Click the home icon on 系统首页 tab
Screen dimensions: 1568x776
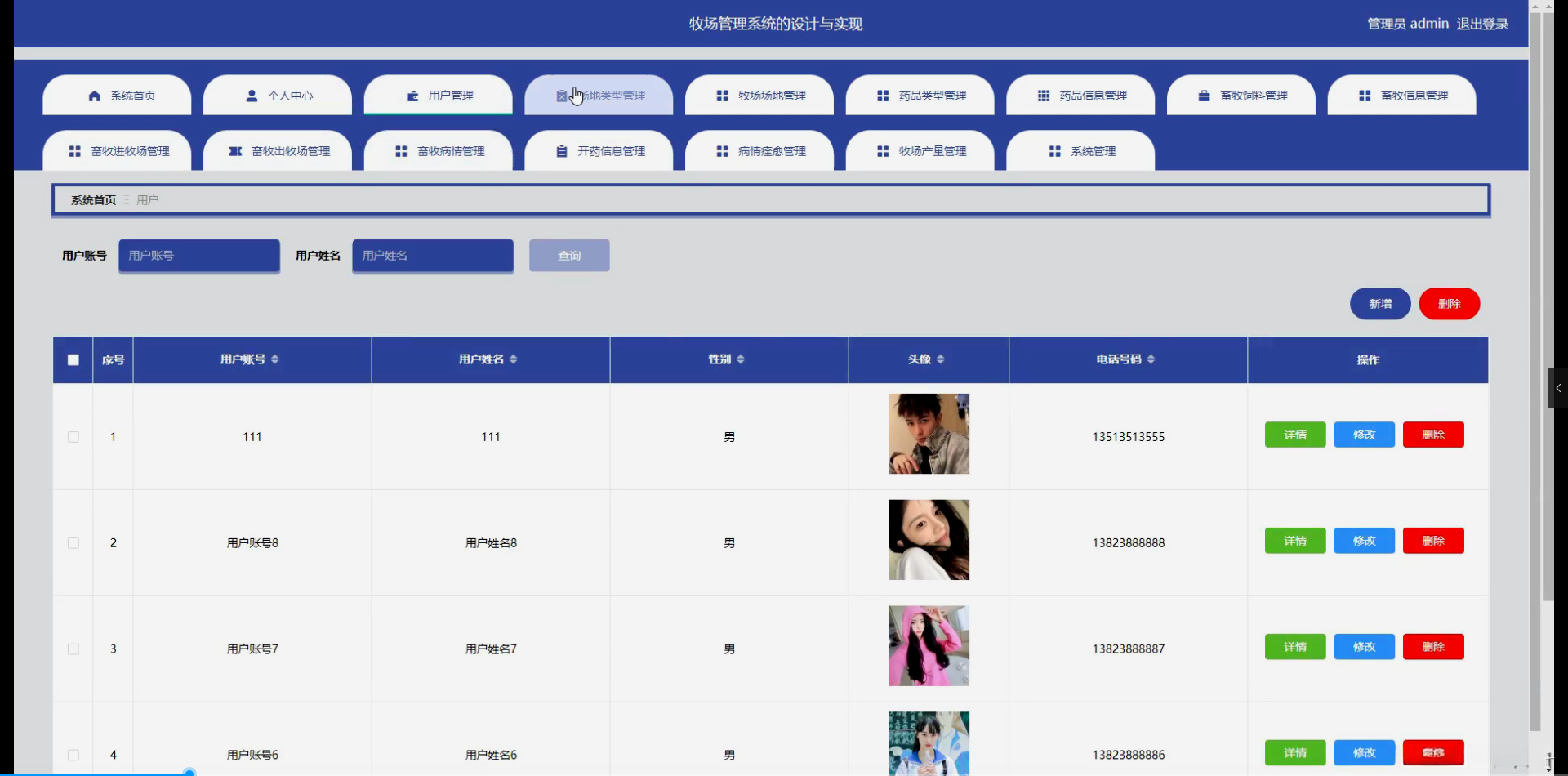95,96
